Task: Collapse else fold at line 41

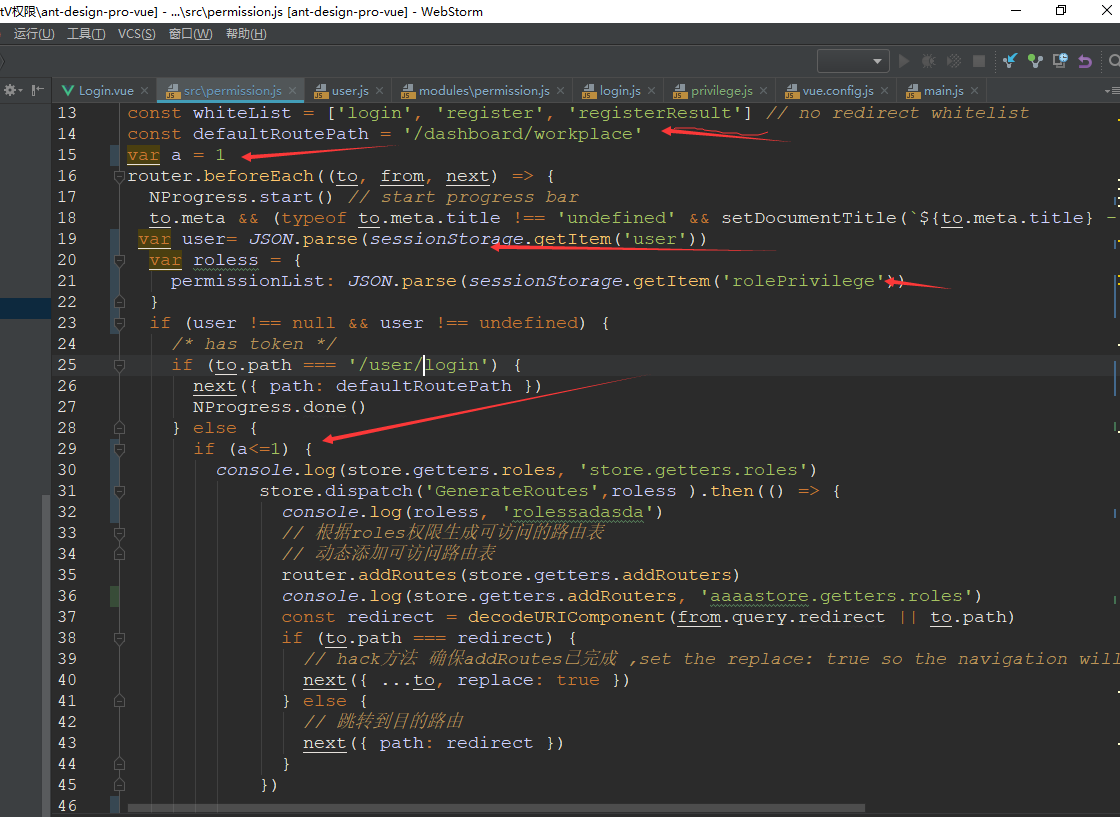Action: (119, 701)
